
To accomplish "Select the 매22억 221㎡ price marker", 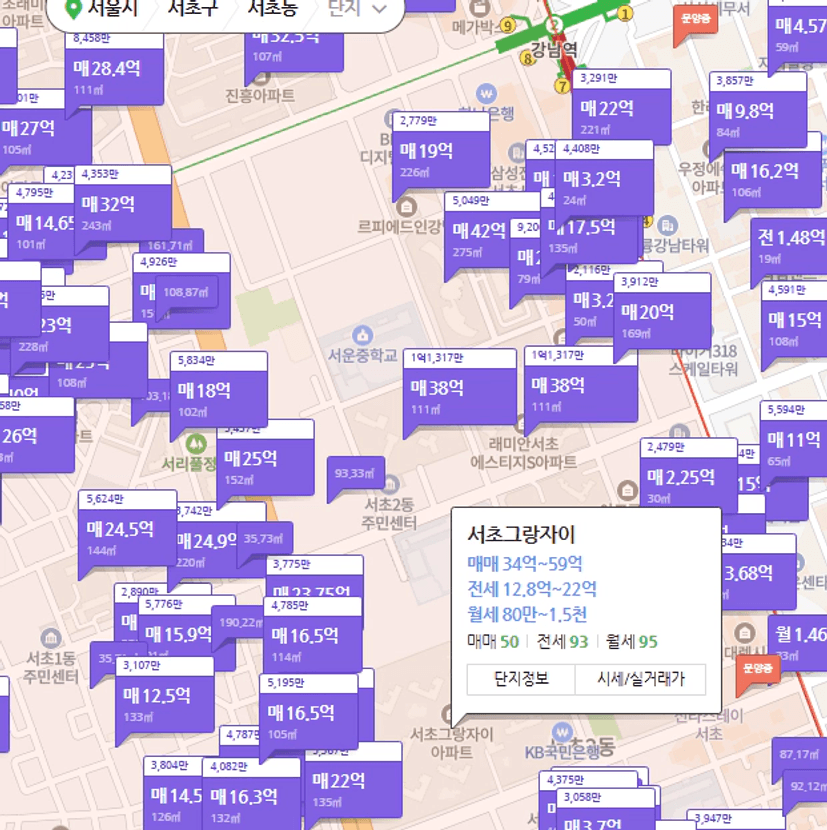I will point(622,107).
